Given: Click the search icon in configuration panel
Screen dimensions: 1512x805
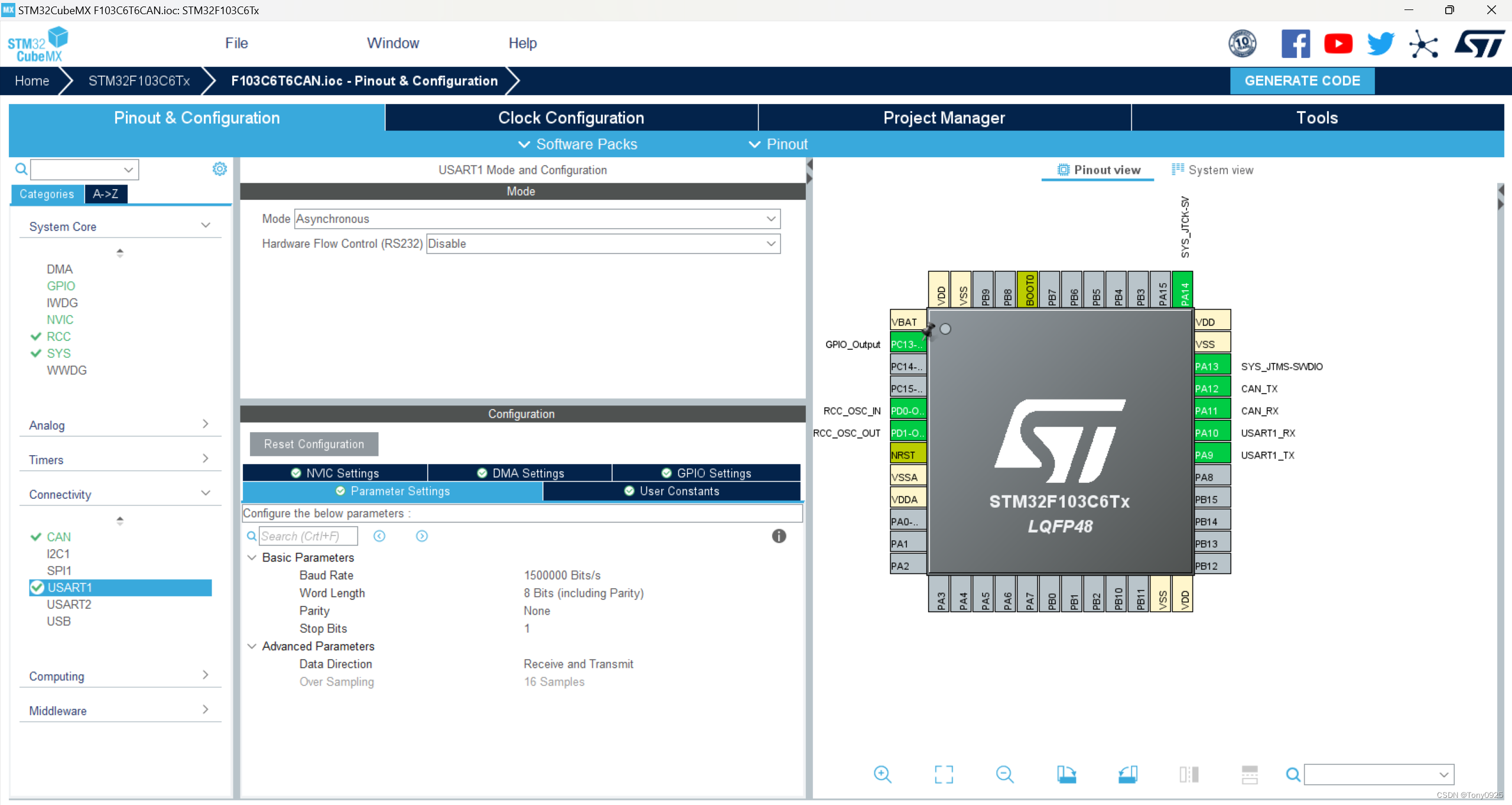Looking at the screenshot, I should click(251, 535).
